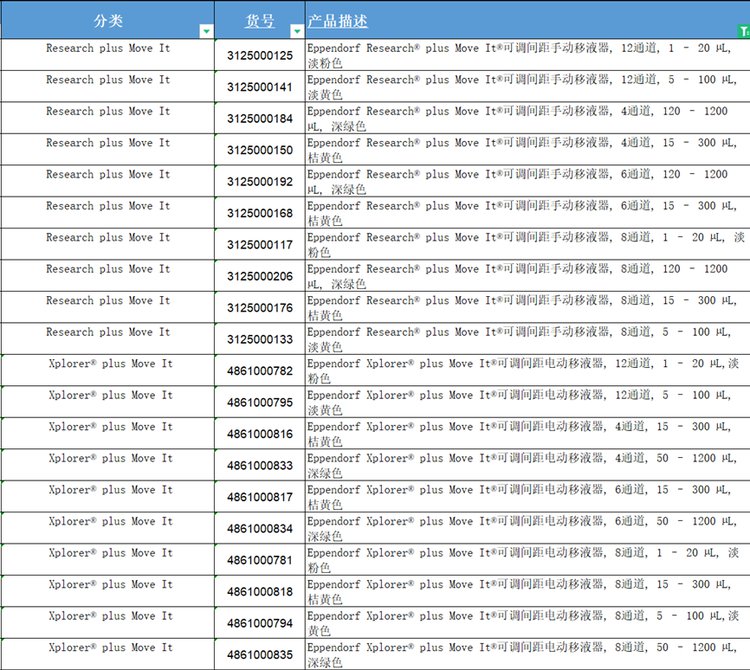Screen dimensions: 750x670
Task: Select cell with item number 4861000795
Action: [x=260, y=403]
